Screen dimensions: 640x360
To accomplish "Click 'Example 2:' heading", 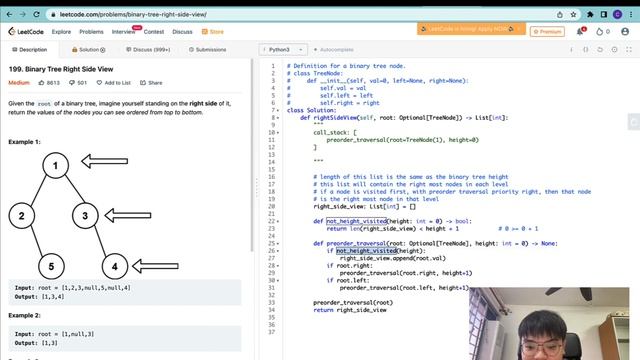I will click(x=24, y=316).
